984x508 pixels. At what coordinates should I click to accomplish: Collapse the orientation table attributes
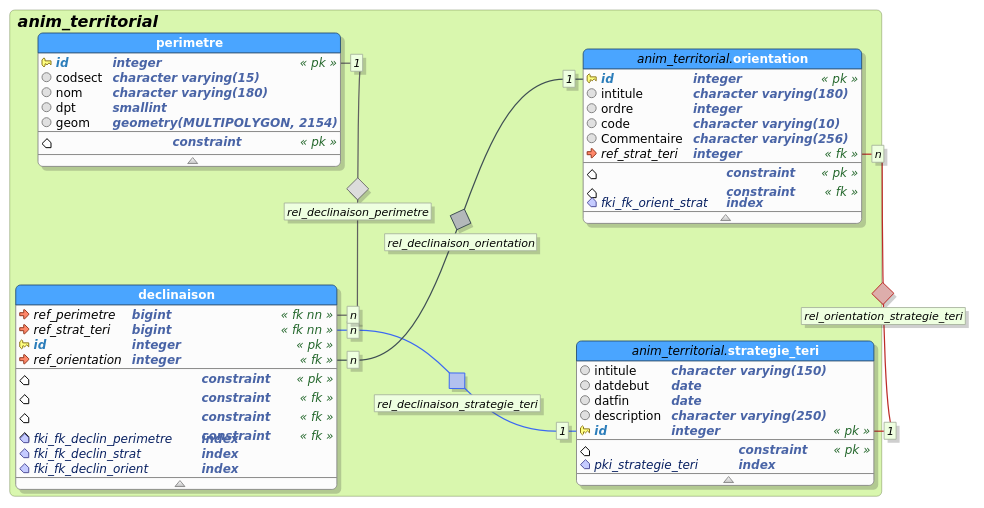[x=725, y=217]
